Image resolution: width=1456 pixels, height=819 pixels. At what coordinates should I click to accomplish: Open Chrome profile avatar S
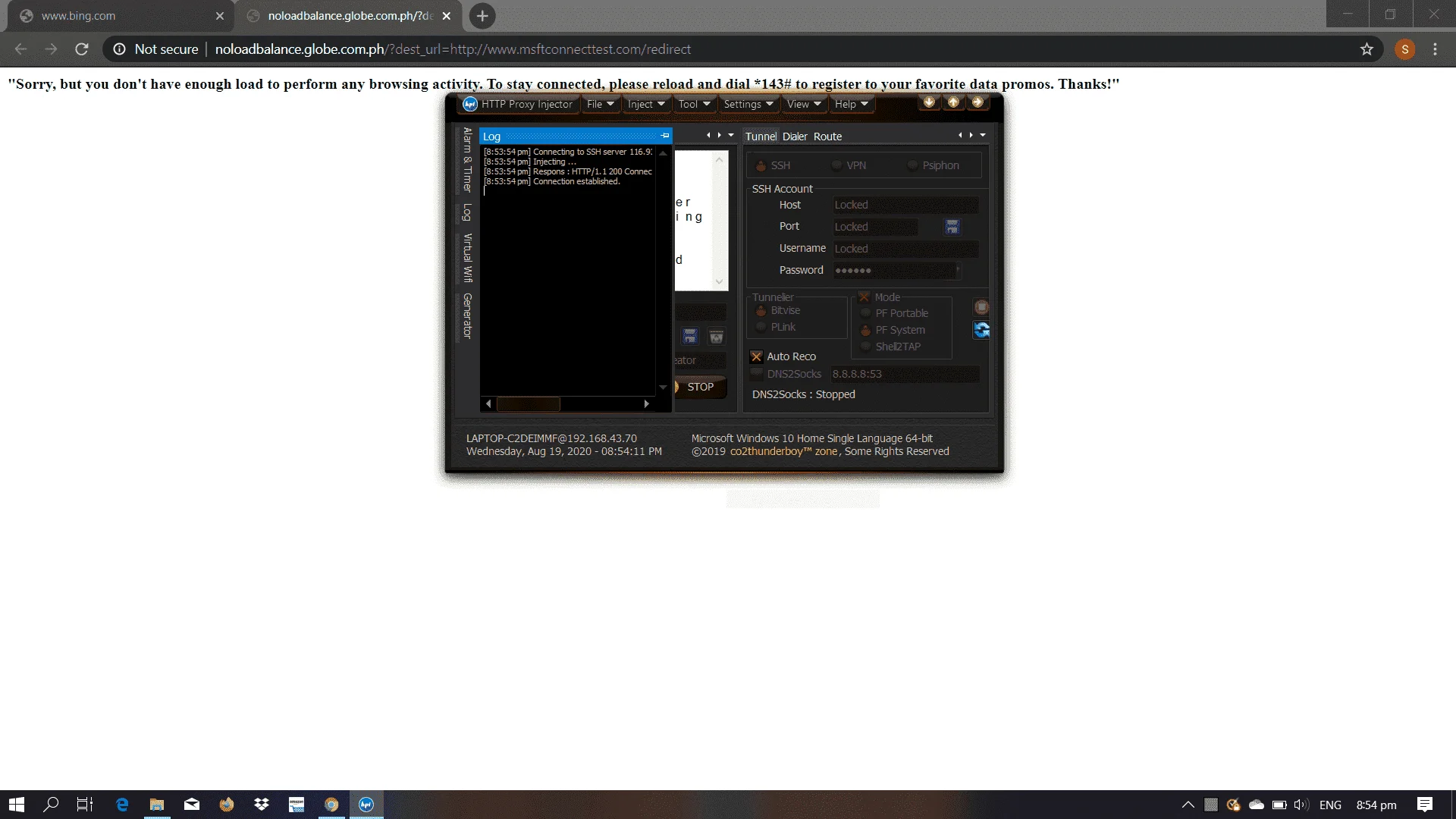tap(1404, 49)
